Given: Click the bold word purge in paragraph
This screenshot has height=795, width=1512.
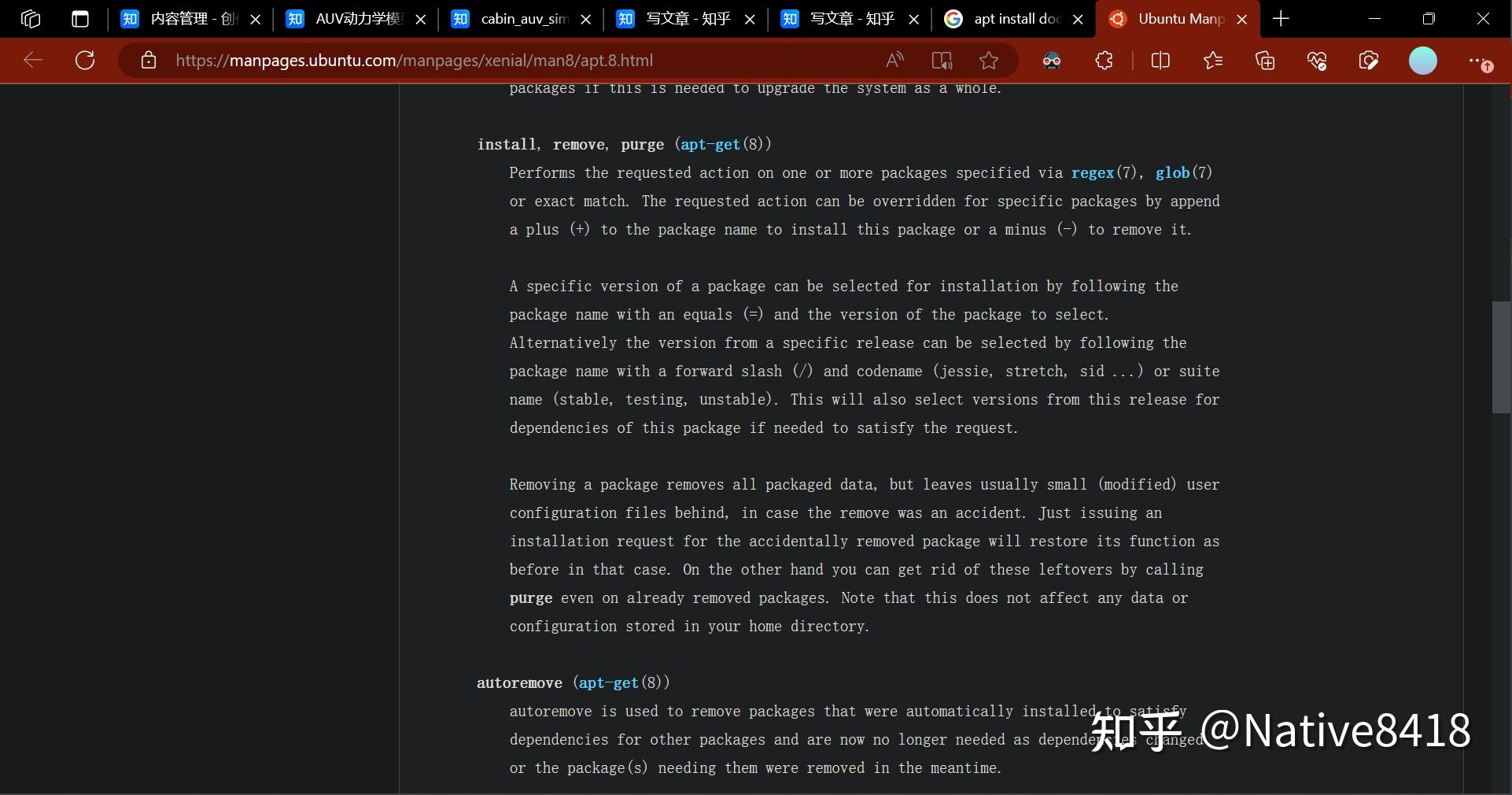Looking at the screenshot, I should tap(531, 598).
